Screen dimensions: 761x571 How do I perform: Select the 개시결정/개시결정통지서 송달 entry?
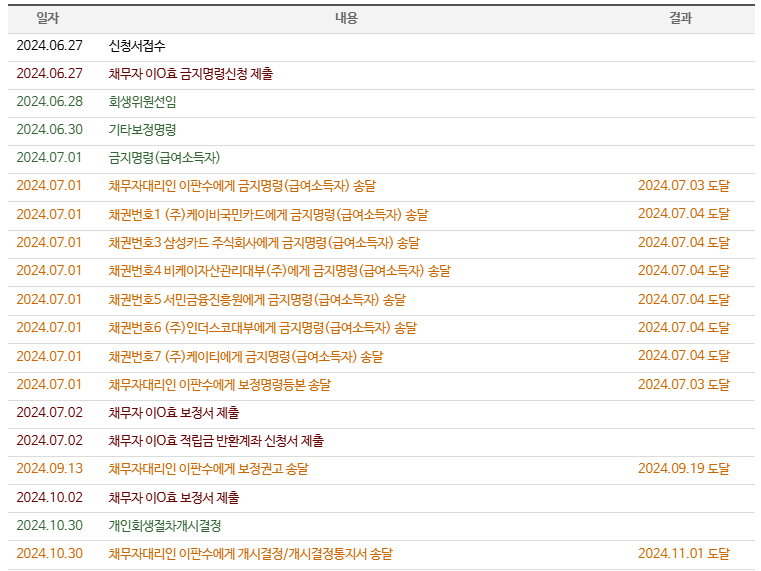[250, 554]
